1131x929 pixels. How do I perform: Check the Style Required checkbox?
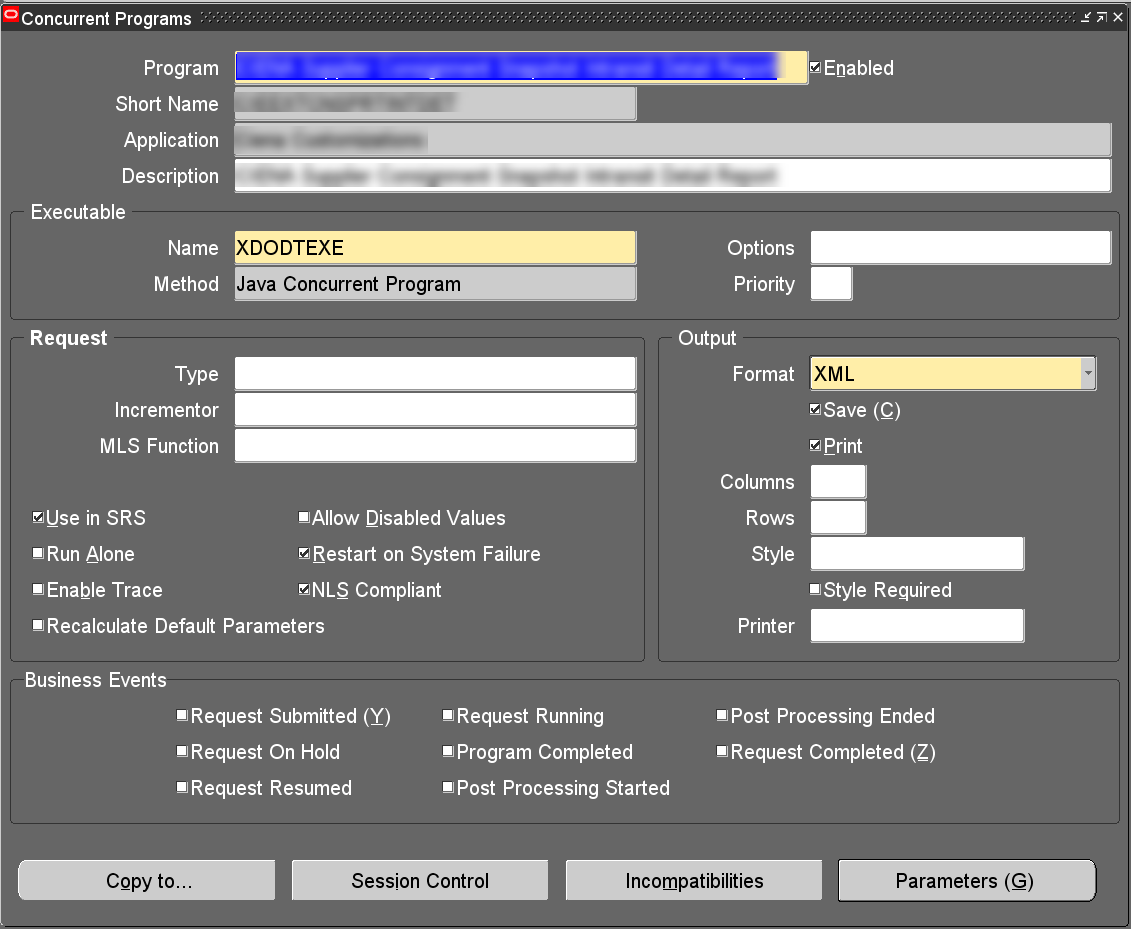tap(815, 589)
